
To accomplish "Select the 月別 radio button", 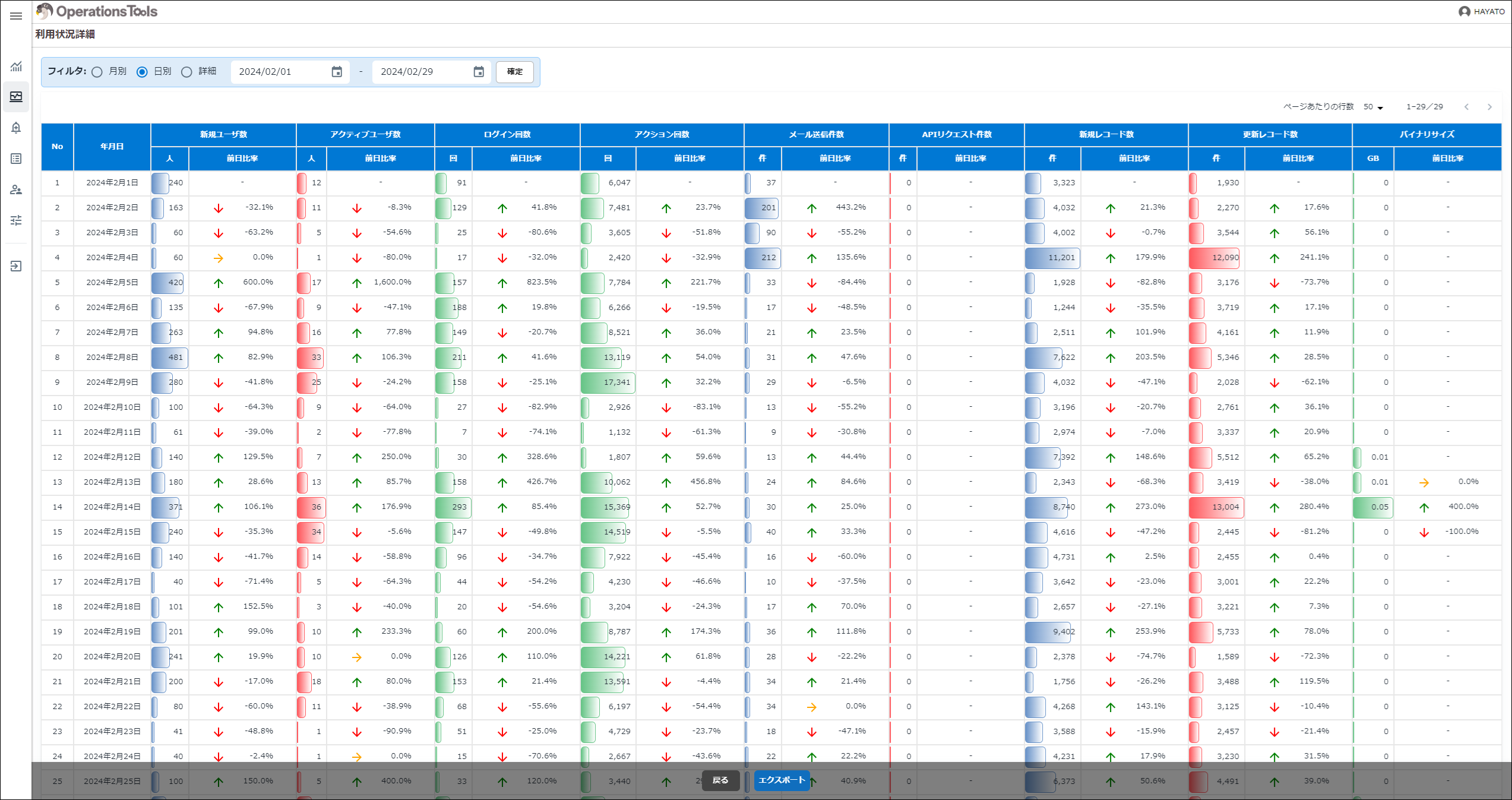I will tap(97, 72).
